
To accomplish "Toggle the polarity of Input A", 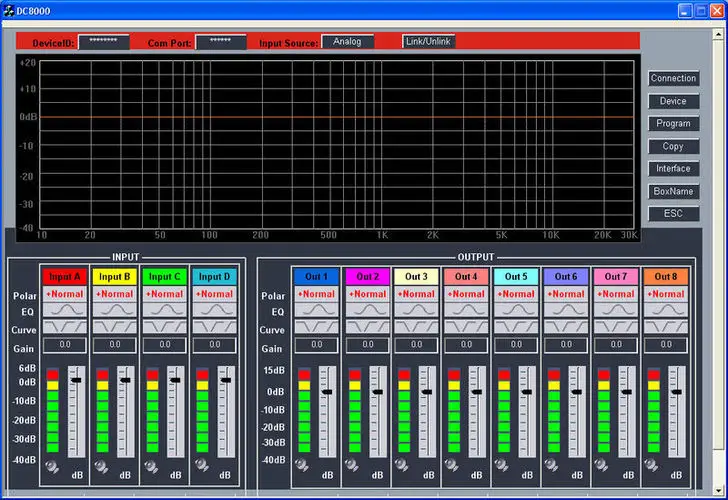I will 65,294.
